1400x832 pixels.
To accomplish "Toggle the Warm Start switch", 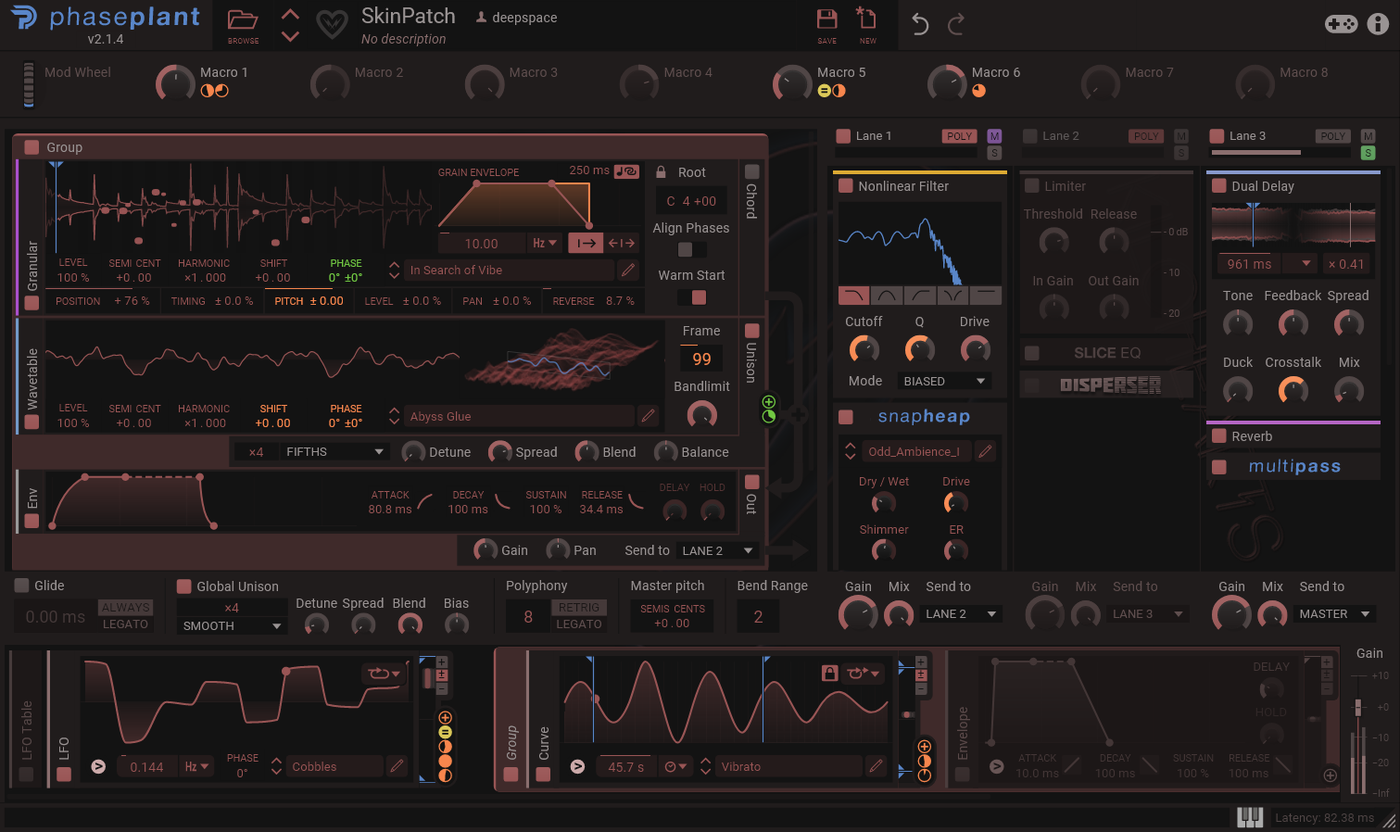I will point(692,297).
